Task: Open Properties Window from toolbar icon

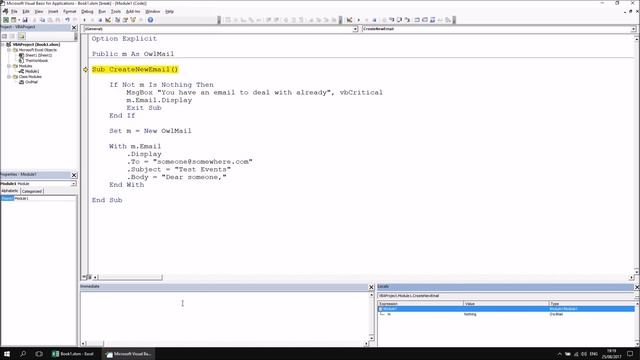Action: (x=125, y=20)
